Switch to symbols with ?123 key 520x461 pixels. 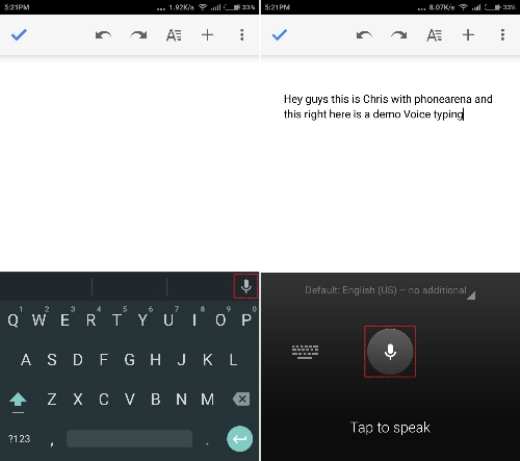(19, 439)
